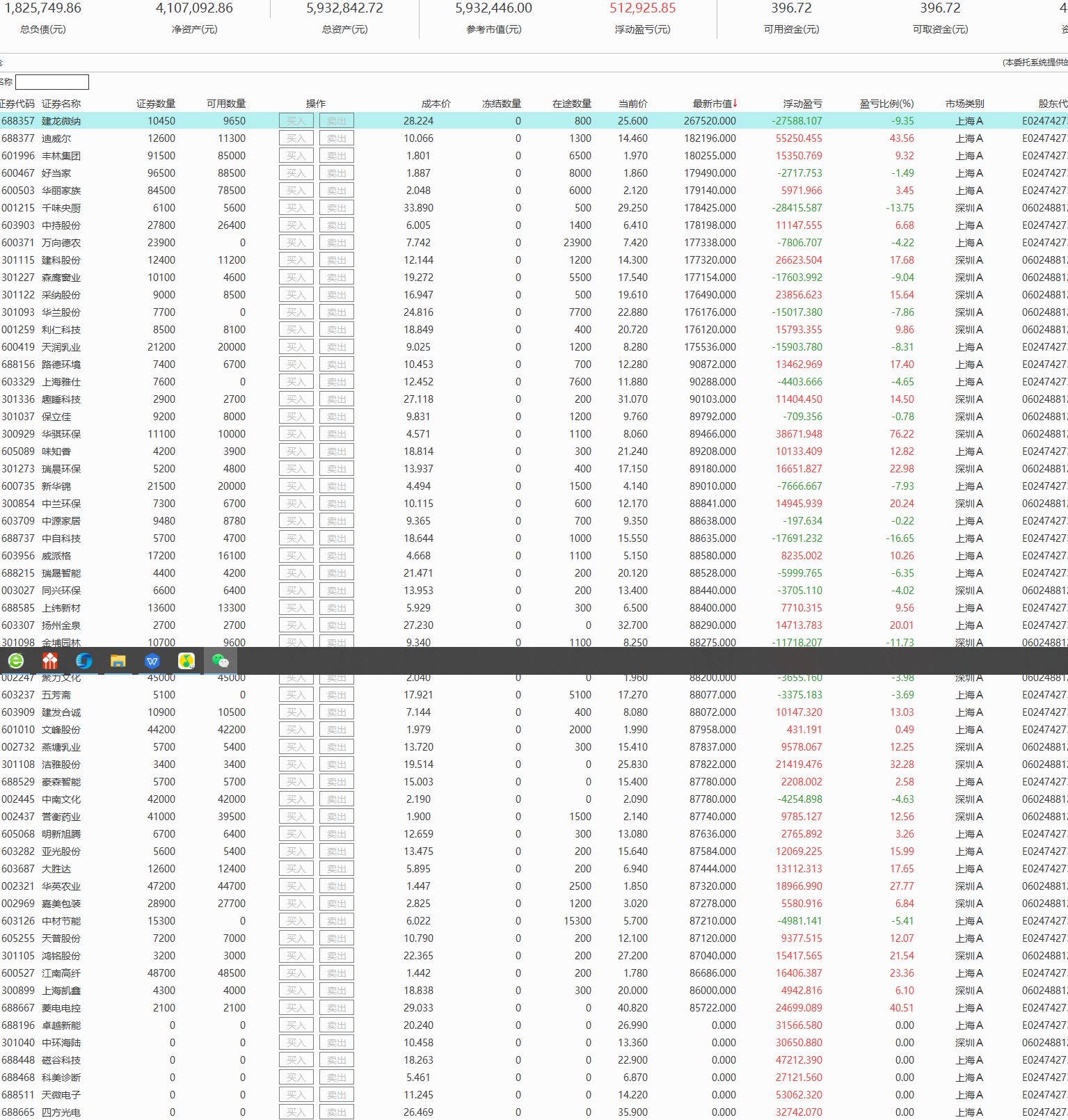Switch to WeChat in the taskbar
The height and width of the screenshot is (1120, 1068).
[x=221, y=661]
